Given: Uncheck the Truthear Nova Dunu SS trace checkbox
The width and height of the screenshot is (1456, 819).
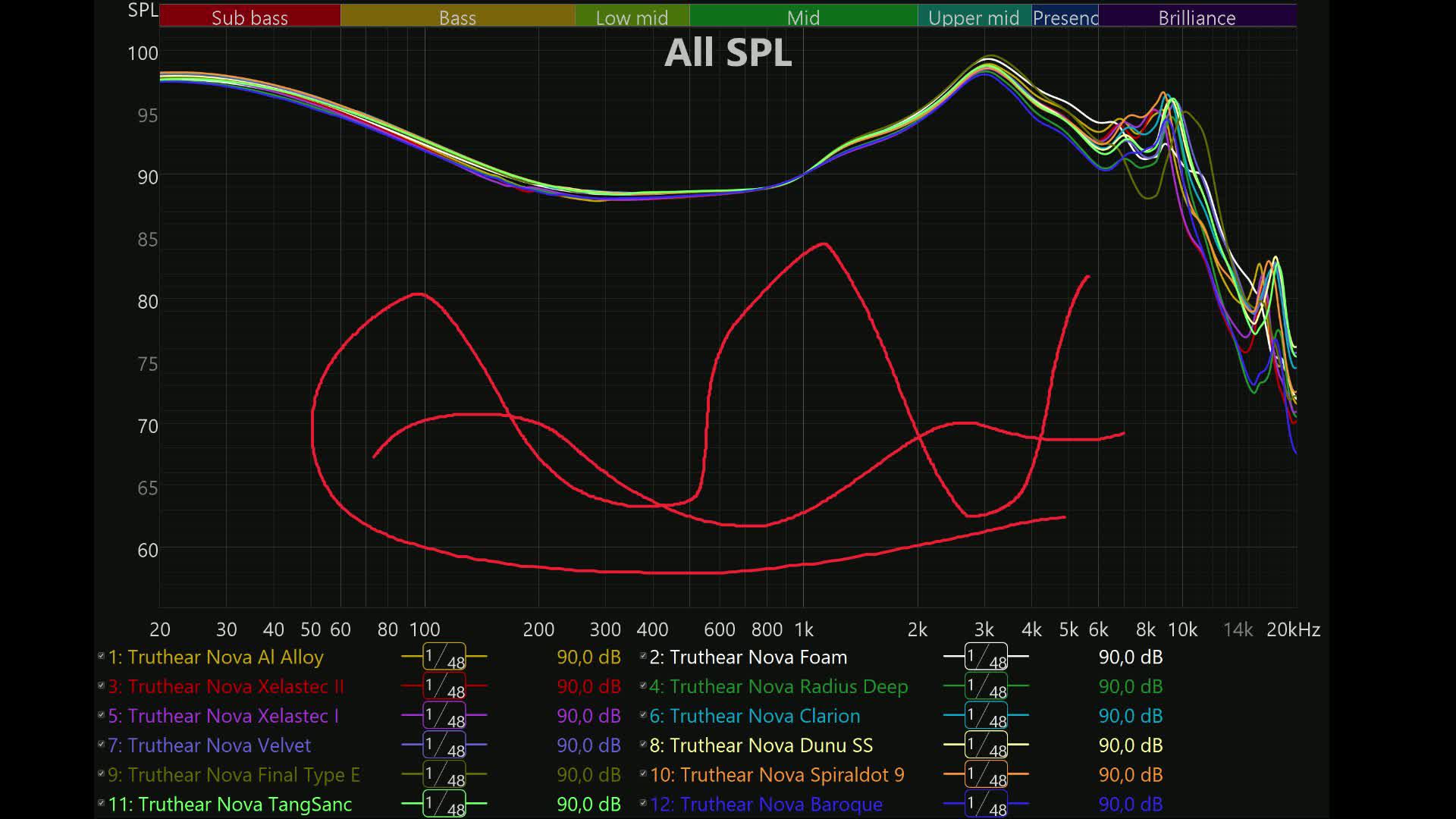Looking at the screenshot, I should pyautogui.click(x=643, y=744).
